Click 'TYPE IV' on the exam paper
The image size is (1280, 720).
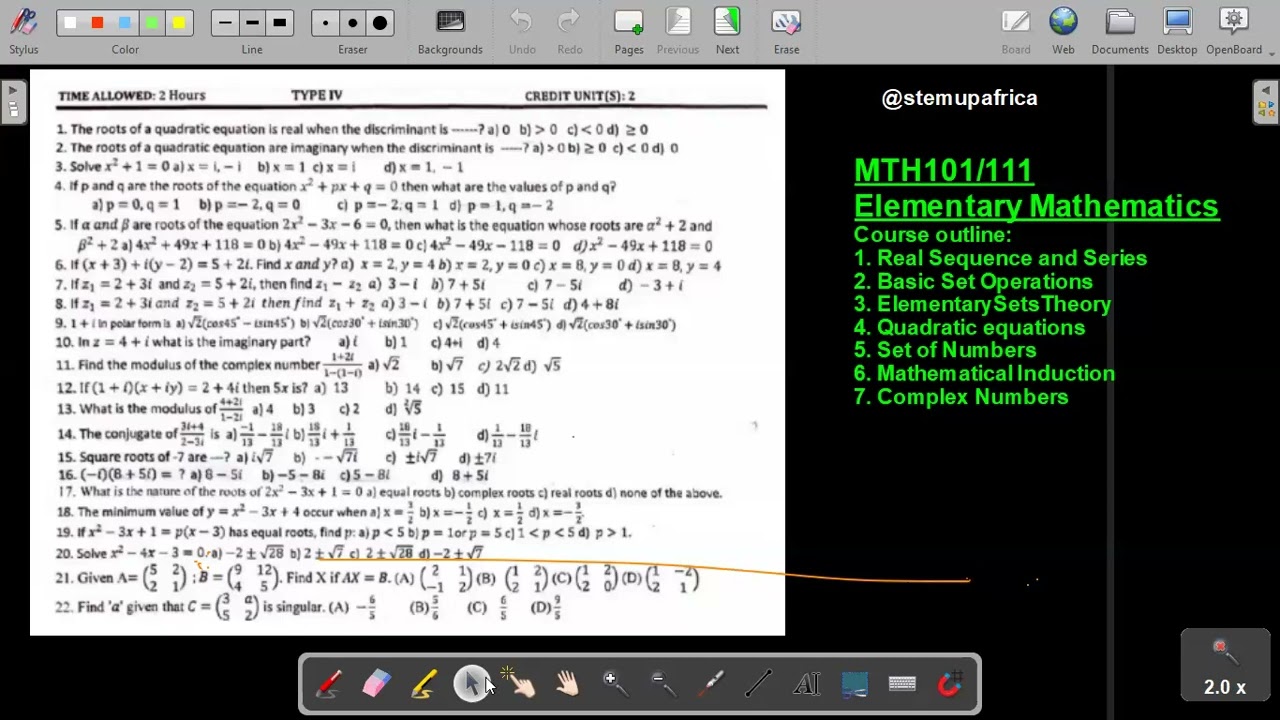pyautogui.click(x=317, y=96)
